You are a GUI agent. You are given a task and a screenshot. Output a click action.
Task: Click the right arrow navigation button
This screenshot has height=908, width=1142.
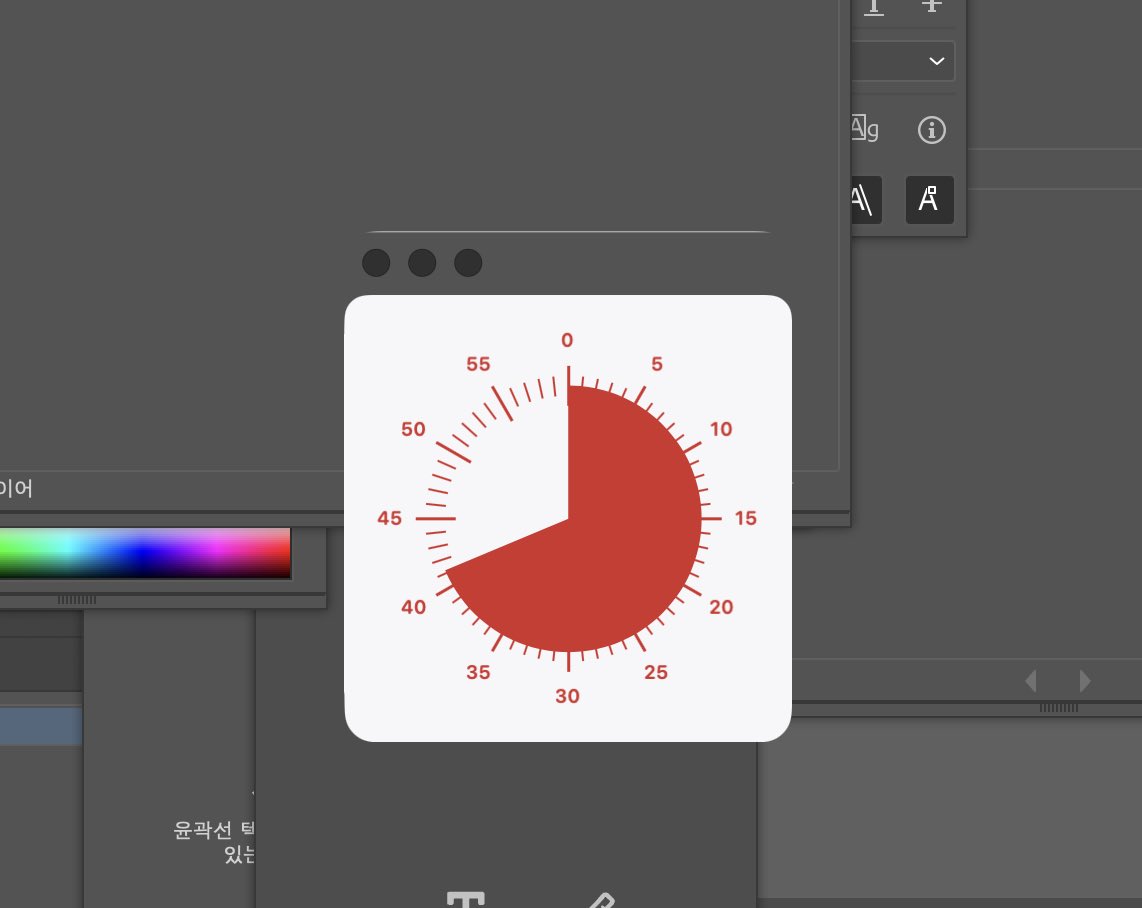coord(1084,681)
